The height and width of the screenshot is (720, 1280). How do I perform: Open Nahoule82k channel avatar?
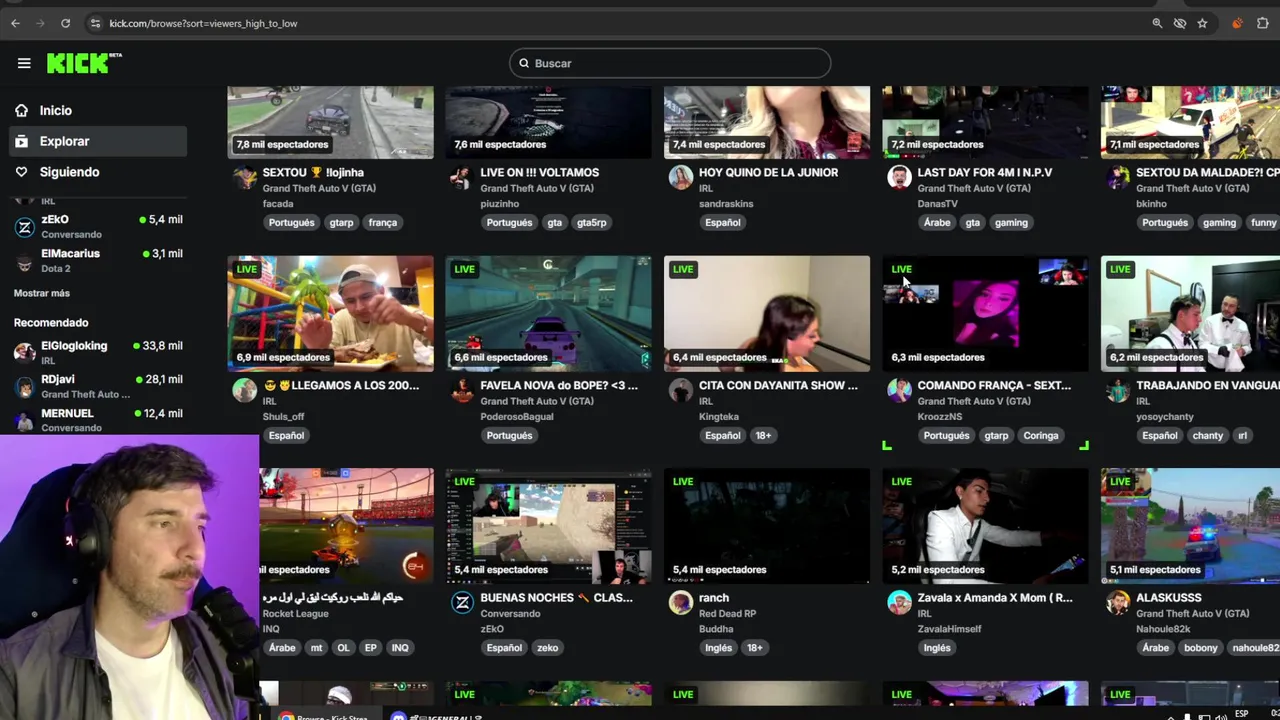(1118, 602)
